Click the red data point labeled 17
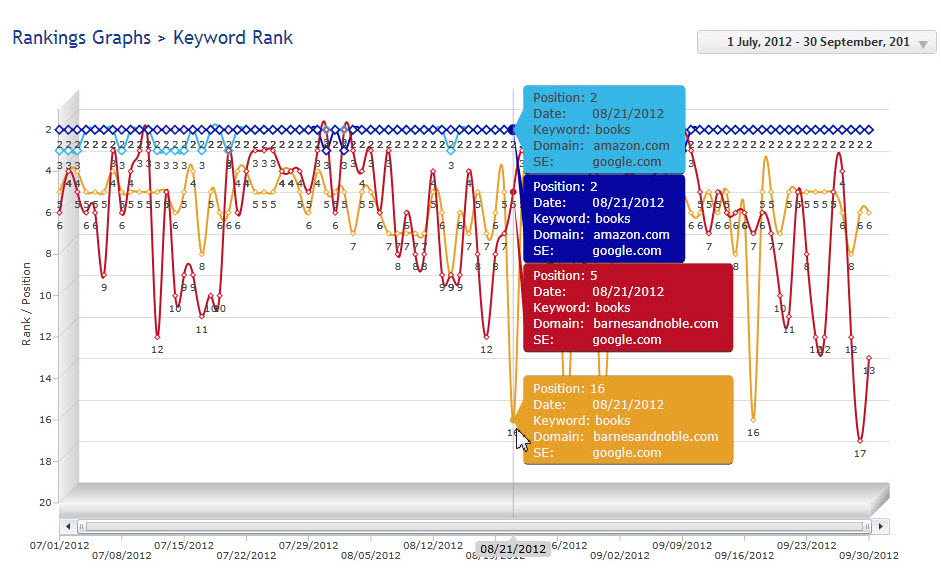Viewport: 941px width, 586px height. [860, 440]
